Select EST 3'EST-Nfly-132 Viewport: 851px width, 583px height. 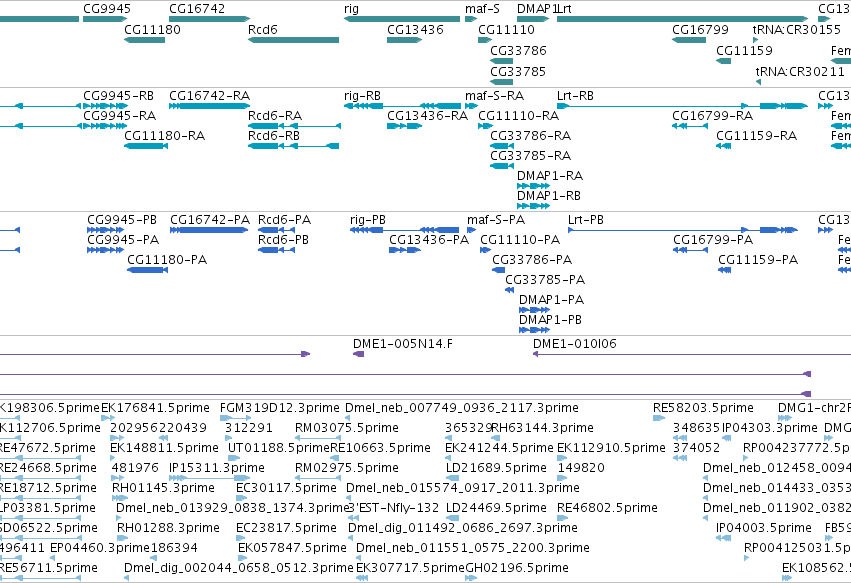(392, 508)
